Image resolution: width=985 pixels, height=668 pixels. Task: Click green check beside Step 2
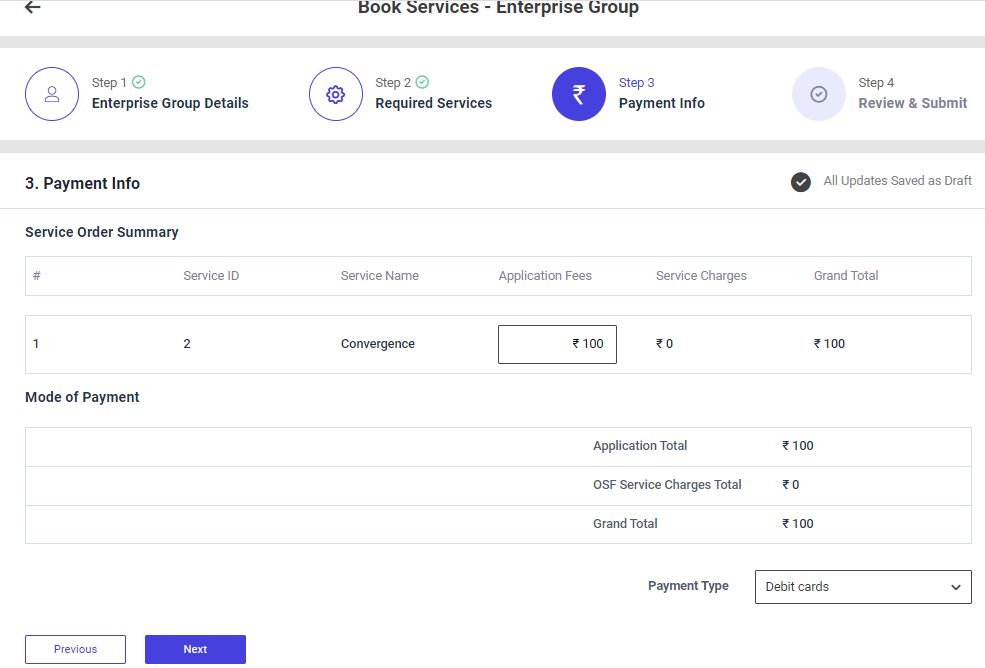(x=422, y=83)
